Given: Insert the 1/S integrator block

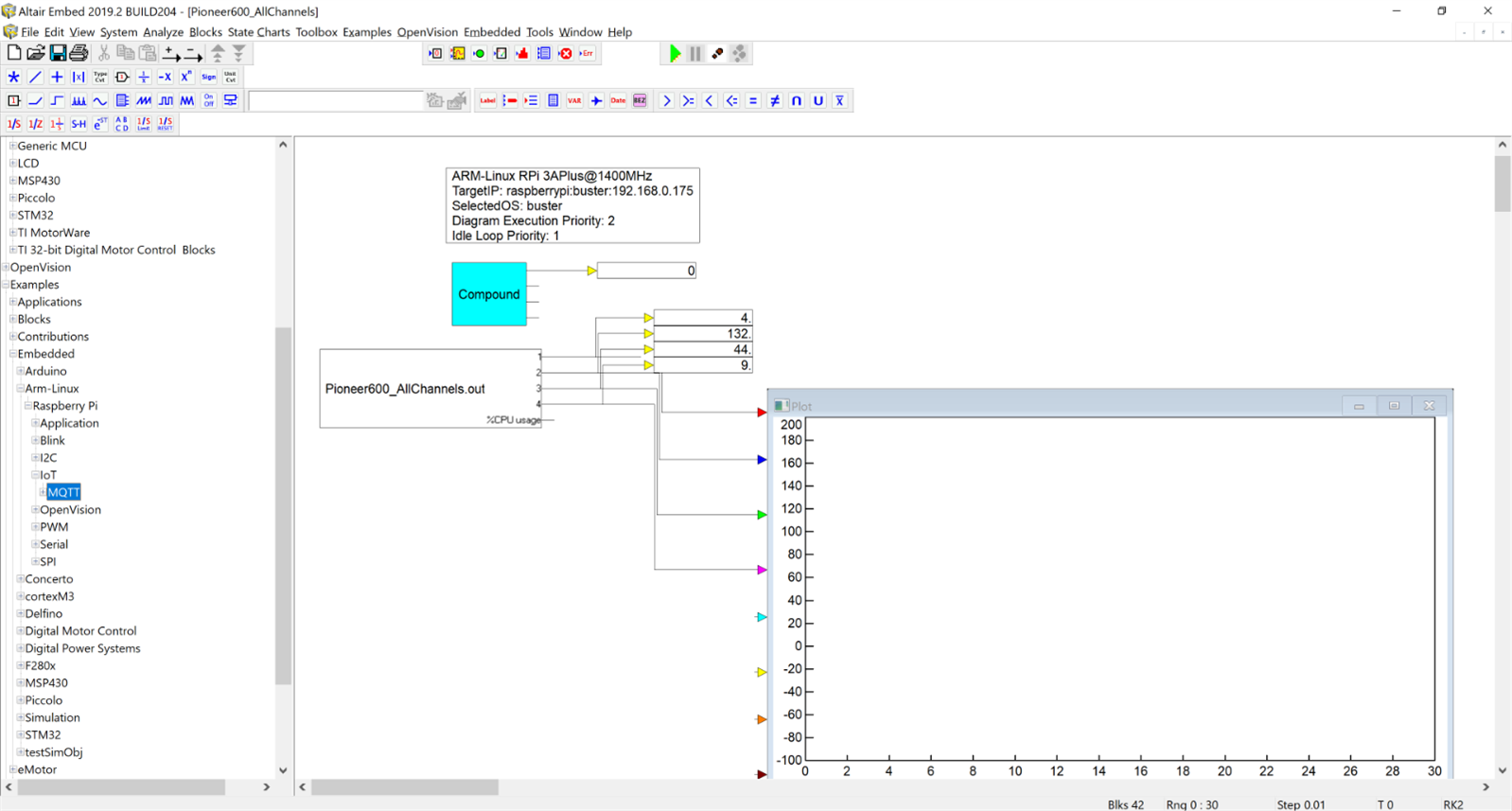Looking at the screenshot, I should coord(13,124).
